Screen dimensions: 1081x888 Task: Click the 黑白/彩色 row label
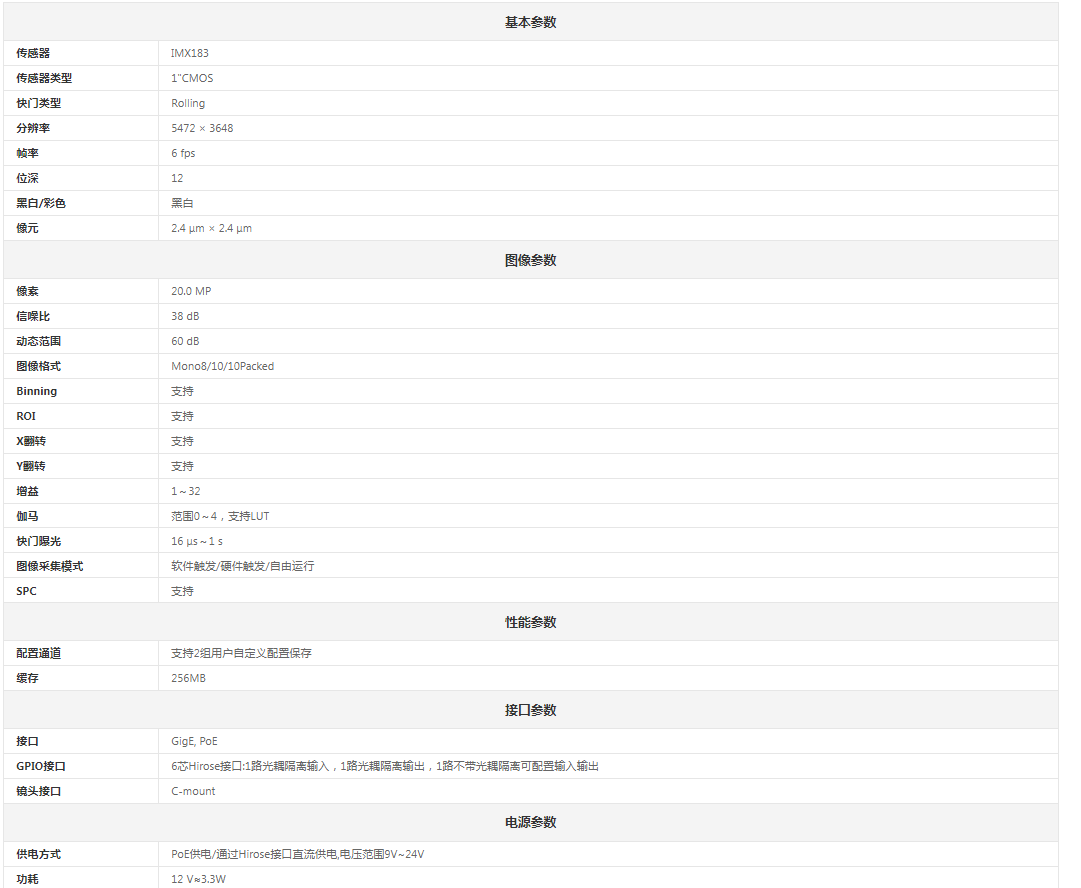tap(41, 203)
